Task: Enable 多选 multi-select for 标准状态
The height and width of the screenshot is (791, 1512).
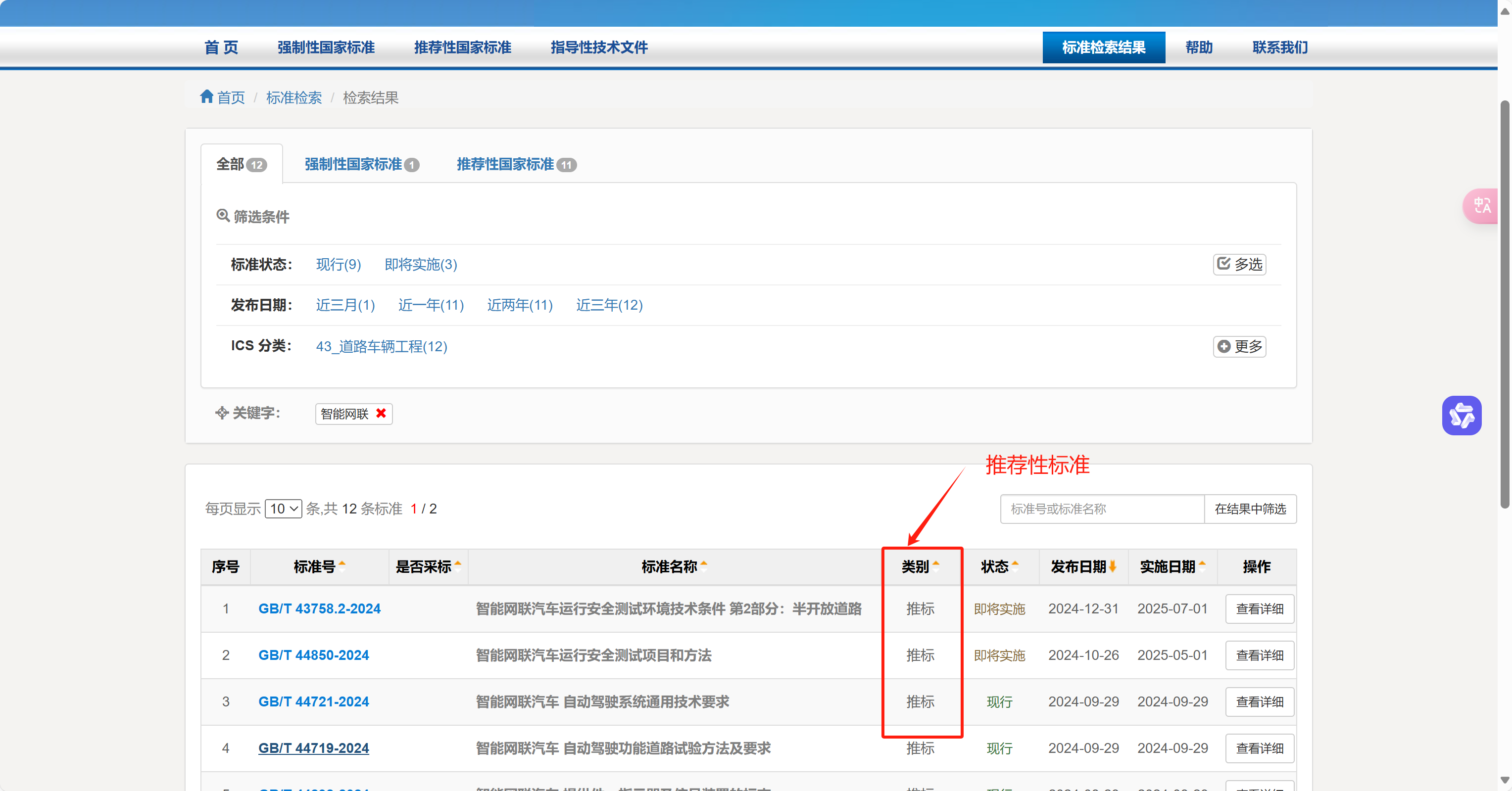Action: click(x=1239, y=264)
